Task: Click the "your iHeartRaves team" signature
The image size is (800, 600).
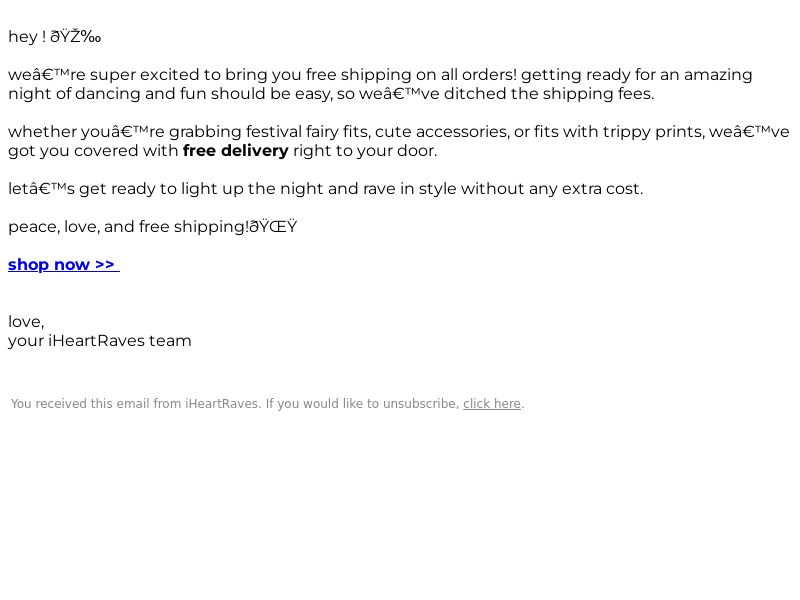Action: pos(99,341)
